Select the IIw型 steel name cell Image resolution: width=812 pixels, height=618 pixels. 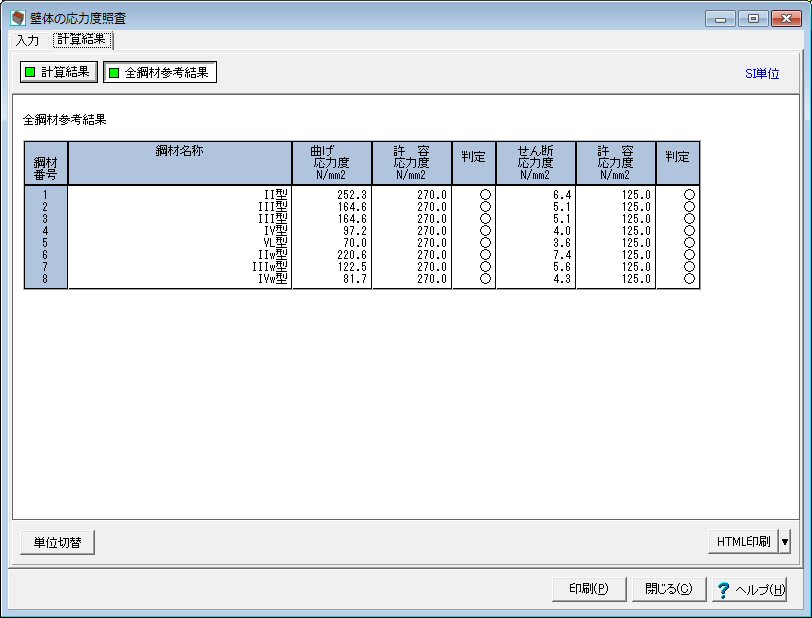pyautogui.click(x=272, y=254)
